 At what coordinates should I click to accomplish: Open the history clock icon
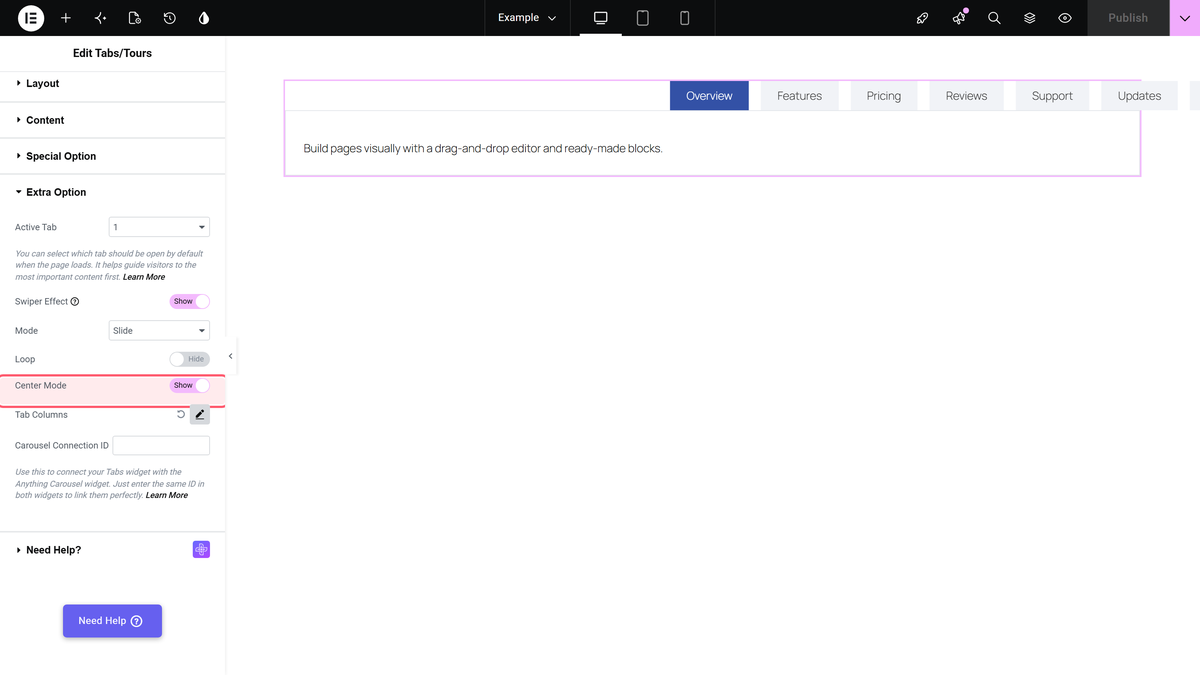[170, 18]
